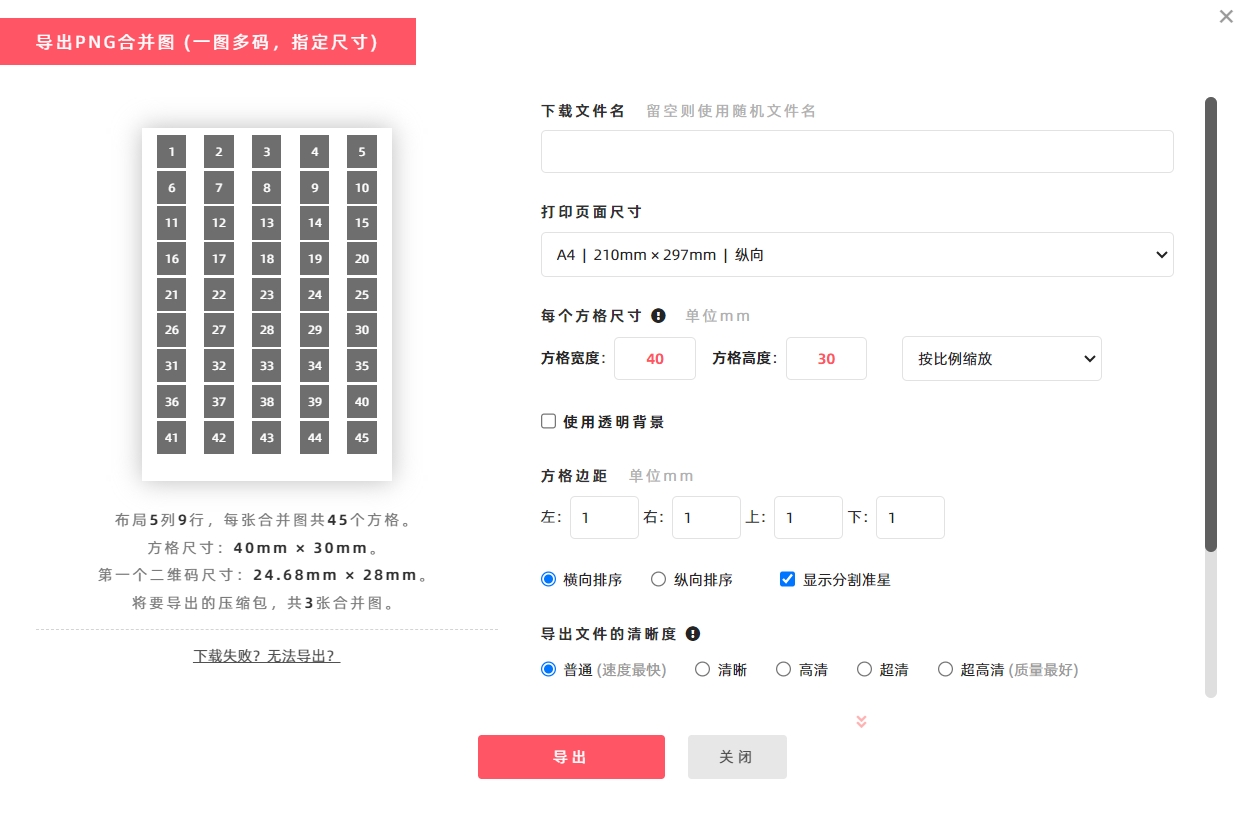1245x823 pixels.
Task: Choose 清晰 export quality
Action: tap(702, 670)
